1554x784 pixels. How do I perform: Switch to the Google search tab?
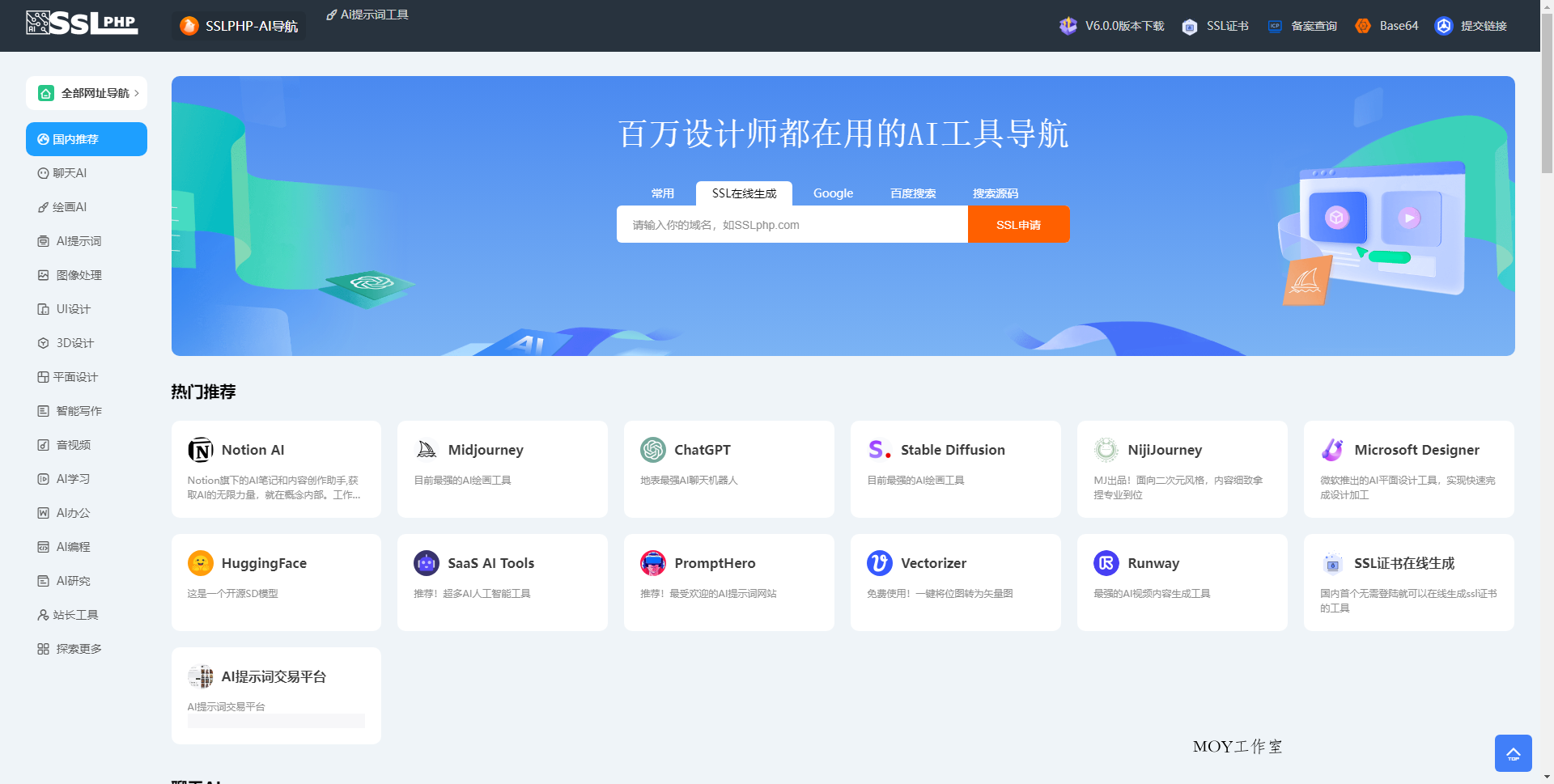pyautogui.click(x=833, y=193)
